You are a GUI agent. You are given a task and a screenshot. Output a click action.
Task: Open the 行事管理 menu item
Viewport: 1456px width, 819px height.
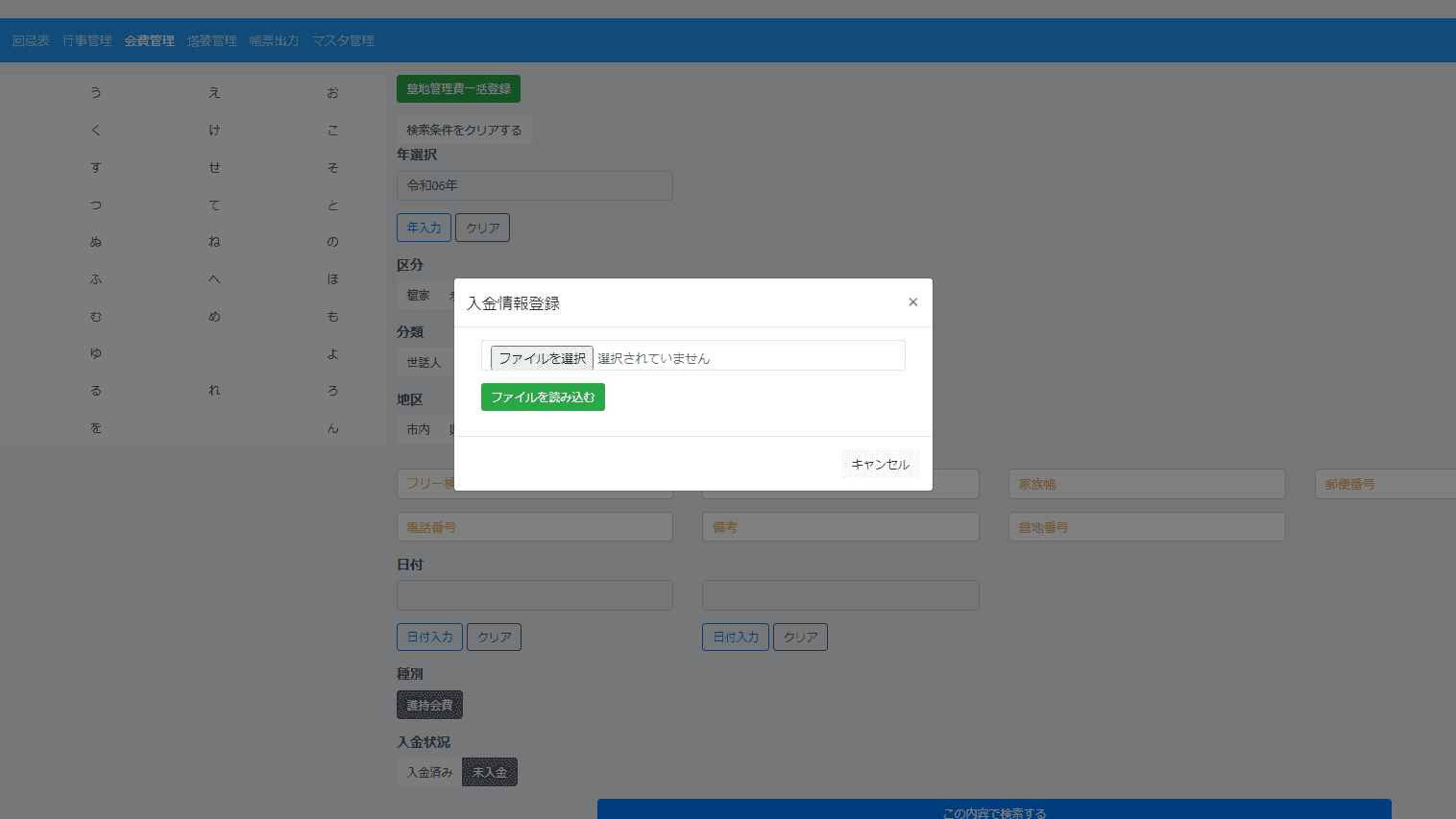[x=87, y=40]
